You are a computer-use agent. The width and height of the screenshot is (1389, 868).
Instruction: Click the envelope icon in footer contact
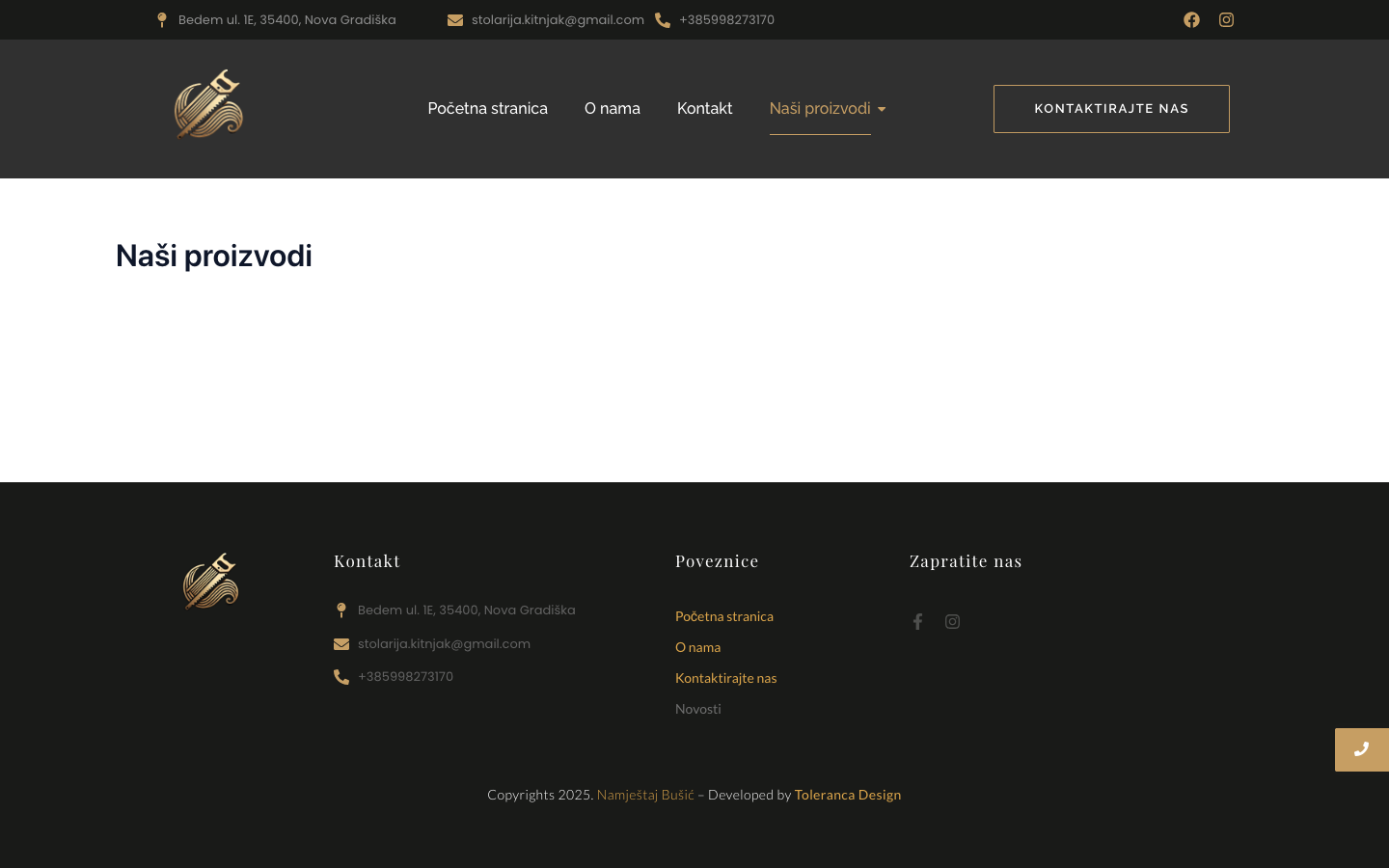(341, 644)
